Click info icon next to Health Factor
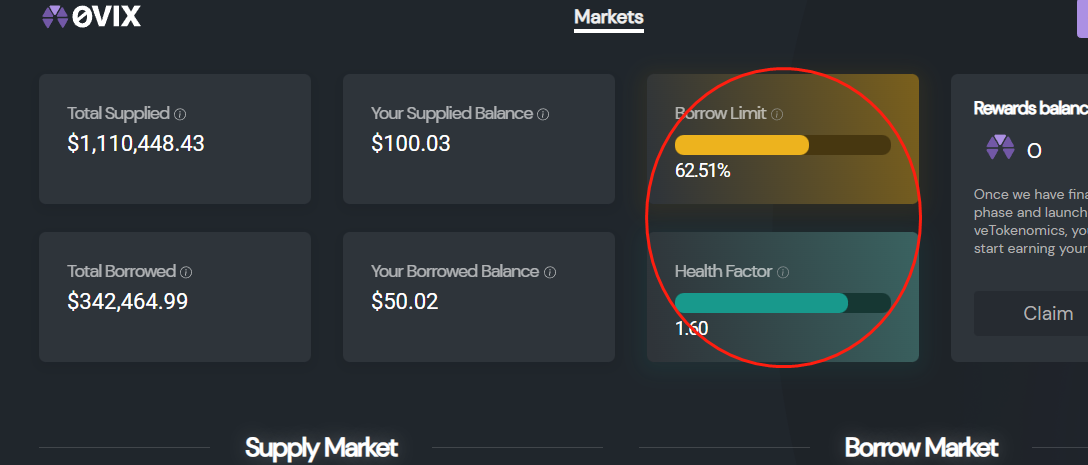Image resolution: width=1088 pixels, height=465 pixels. point(783,272)
